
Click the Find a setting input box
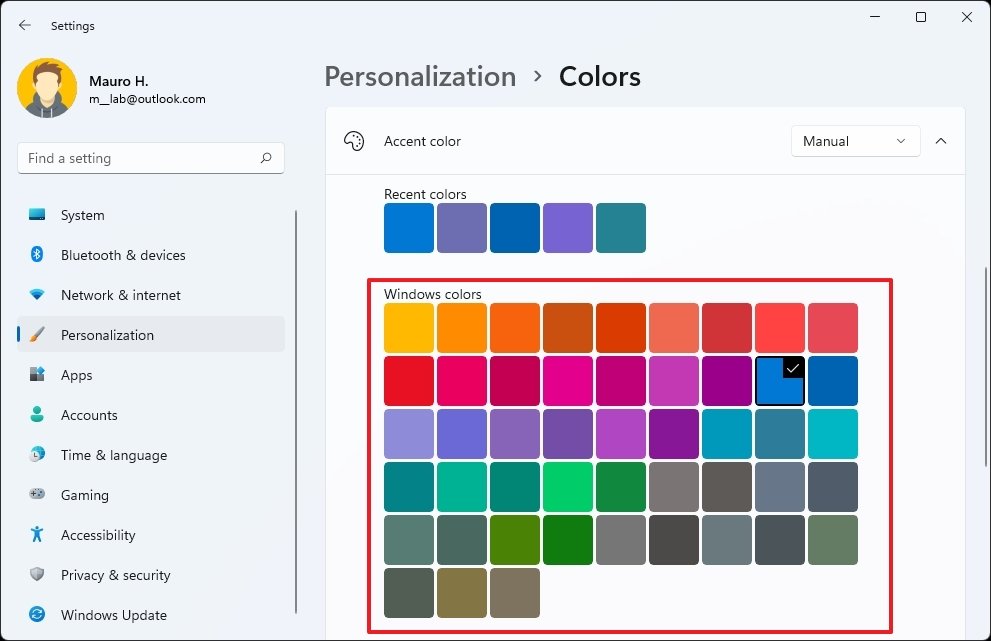pyautogui.click(x=150, y=158)
